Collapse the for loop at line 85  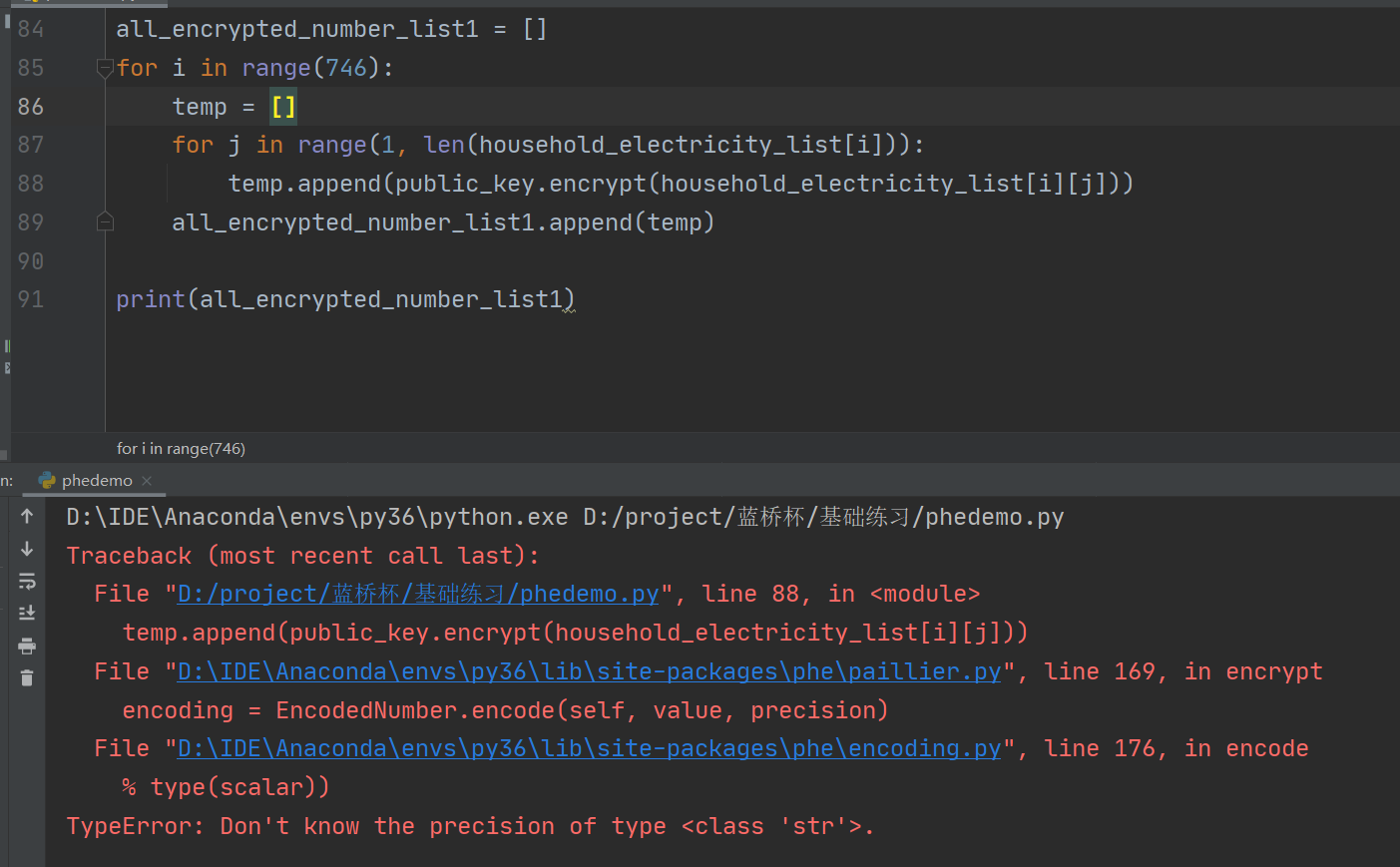point(105,68)
